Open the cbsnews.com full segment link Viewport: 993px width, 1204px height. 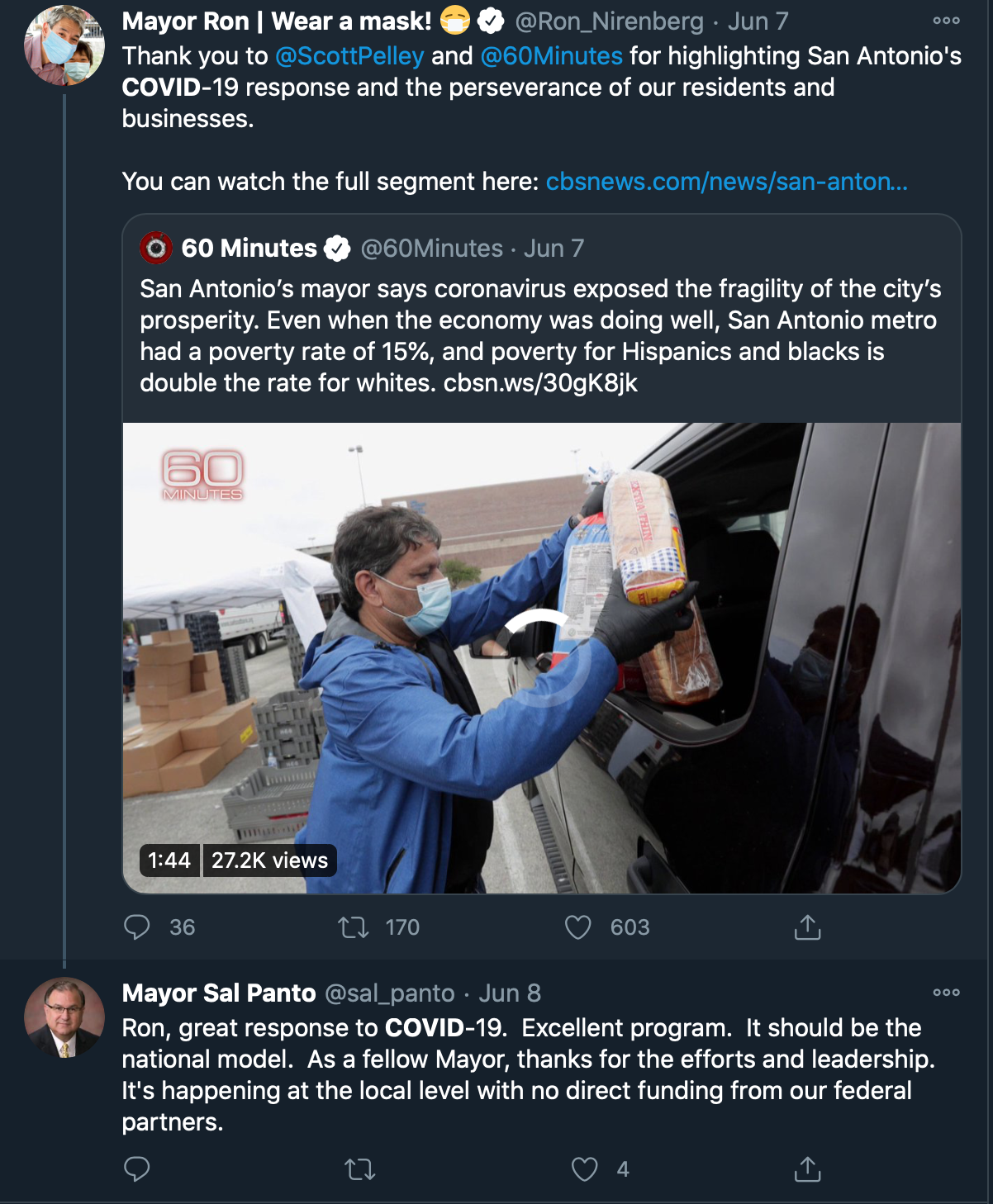(x=726, y=182)
